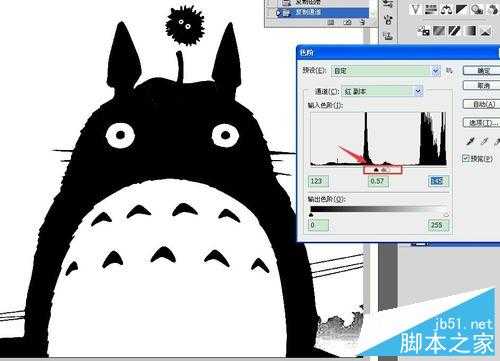Viewport: 500px width, 361px height.
Task: Add a Black & White adjustment
Action: pos(461,9)
